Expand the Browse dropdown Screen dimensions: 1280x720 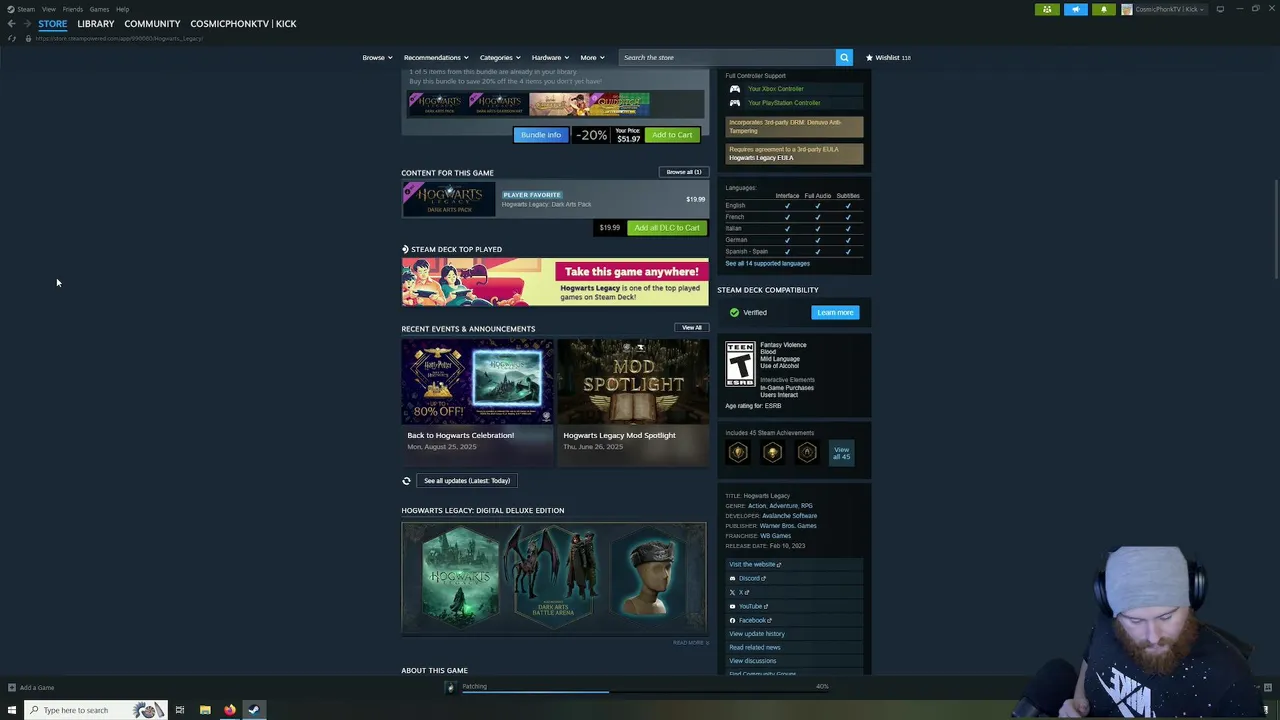(377, 57)
